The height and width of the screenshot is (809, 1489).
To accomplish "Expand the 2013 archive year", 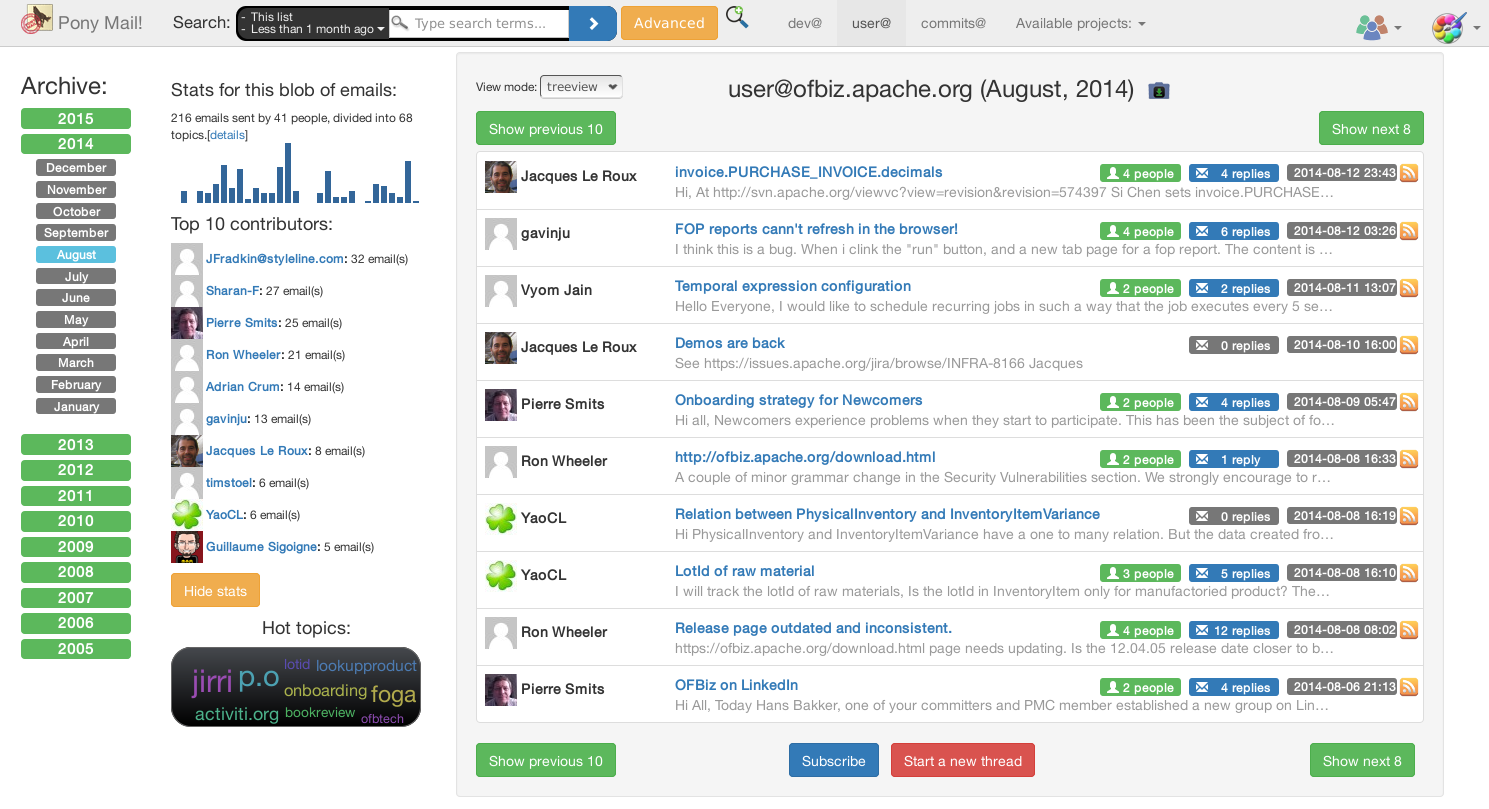I will [x=76, y=445].
